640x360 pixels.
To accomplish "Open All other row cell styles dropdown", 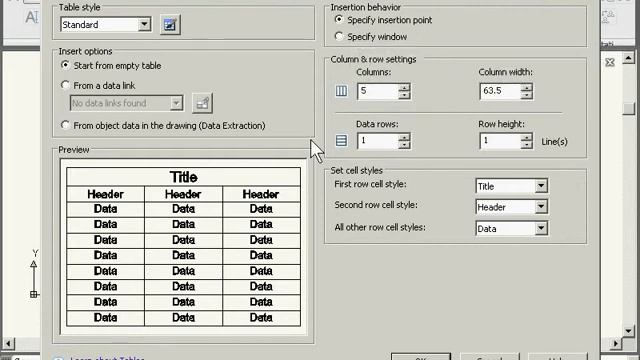I will (x=541, y=228).
